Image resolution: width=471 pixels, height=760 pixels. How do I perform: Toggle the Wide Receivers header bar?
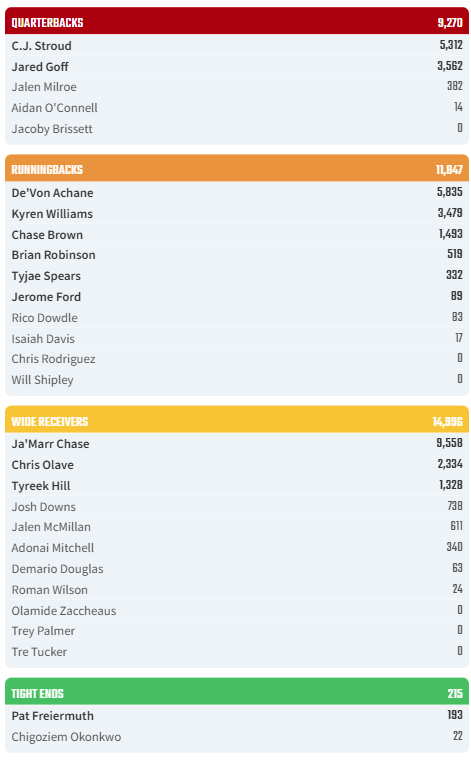tap(237, 420)
